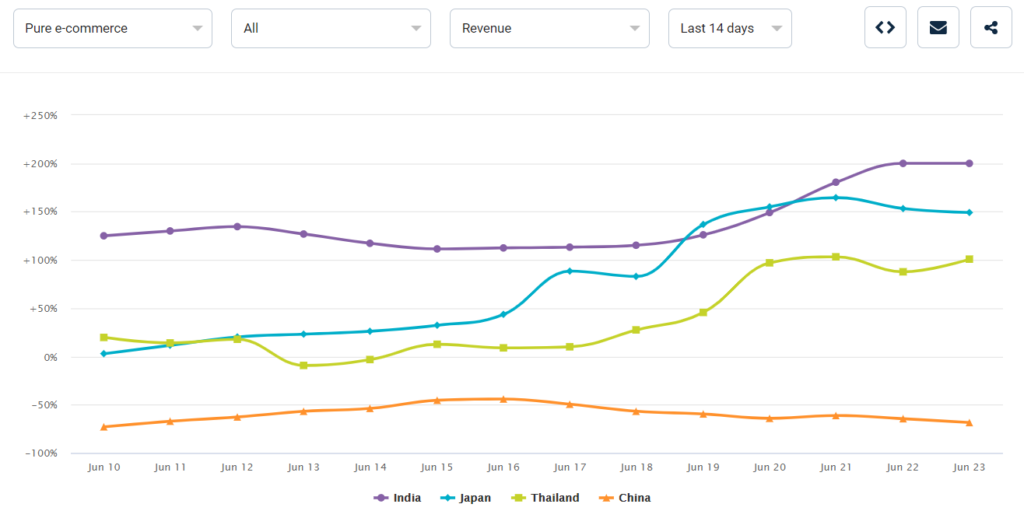The image size is (1024, 518).
Task: Click India data point at Jun 21
Action: click(x=836, y=182)
